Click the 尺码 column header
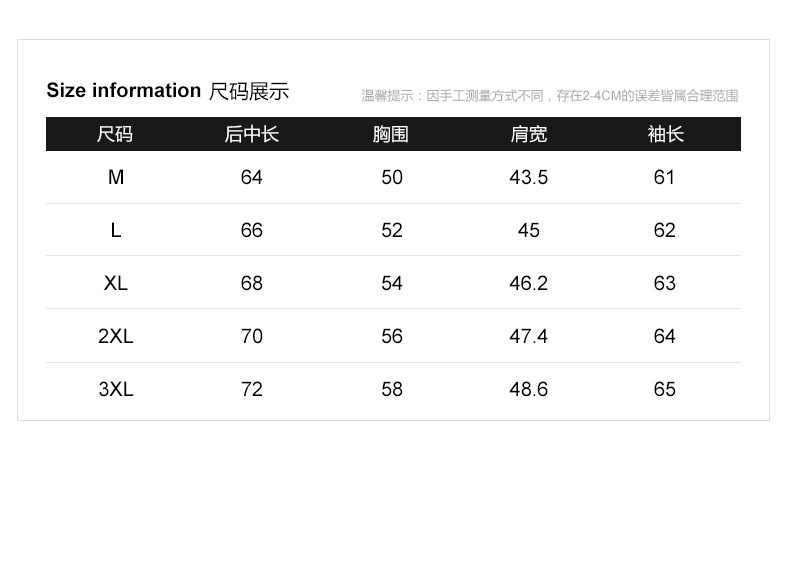790x574 pixels. tap(115, 135)
